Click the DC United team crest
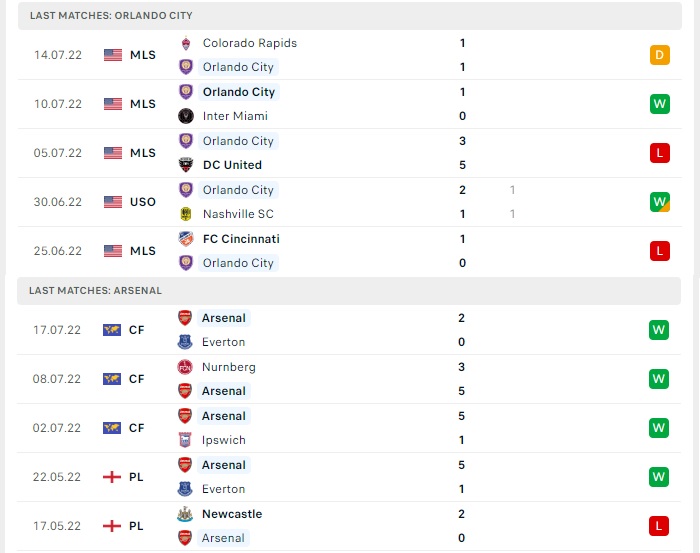The height and width of the screenshot is (553, 700). tap(186, 165)
